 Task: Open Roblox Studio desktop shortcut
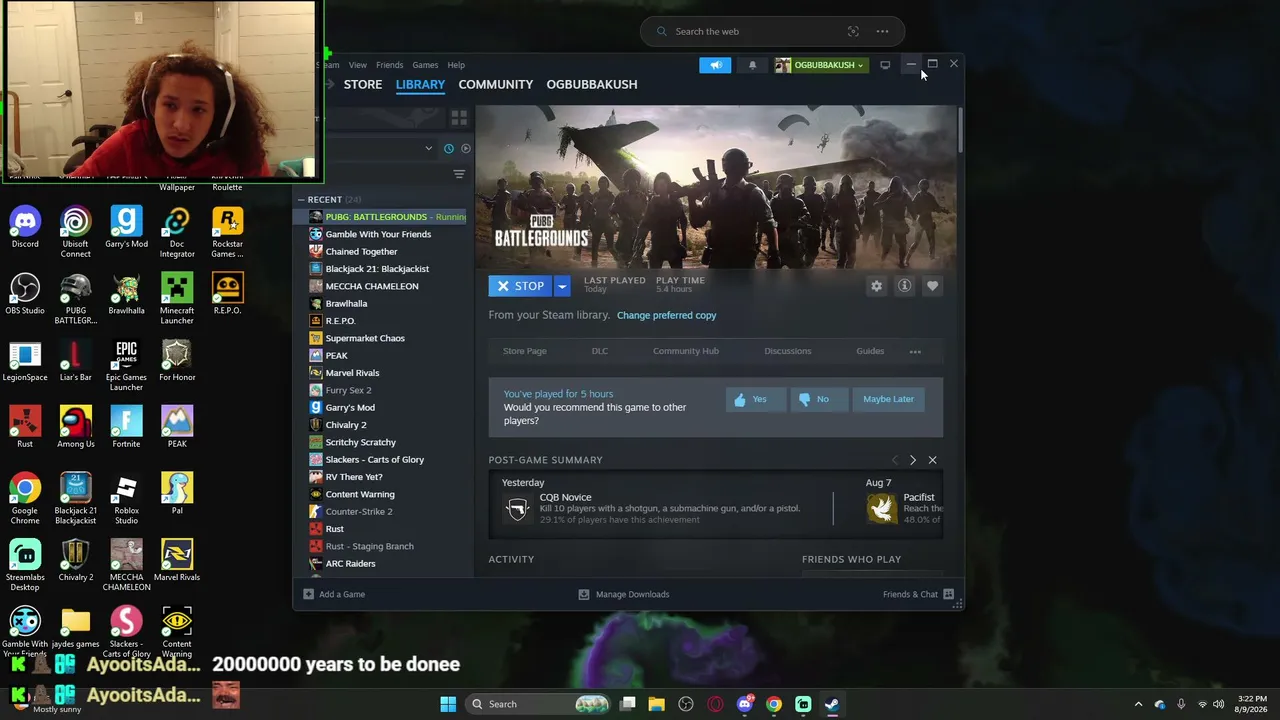click(126, 499)
